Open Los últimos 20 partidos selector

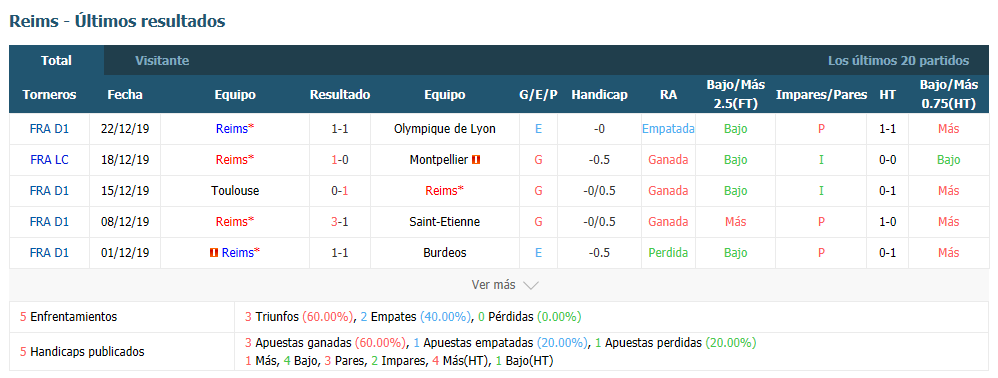(898, 61)
